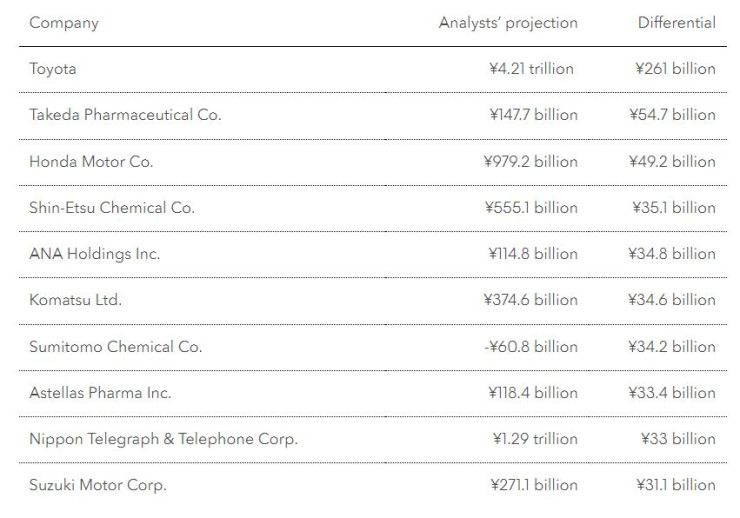
Task: Select Sumitomo Chemical Co. entry
Action: pos(116,347)
